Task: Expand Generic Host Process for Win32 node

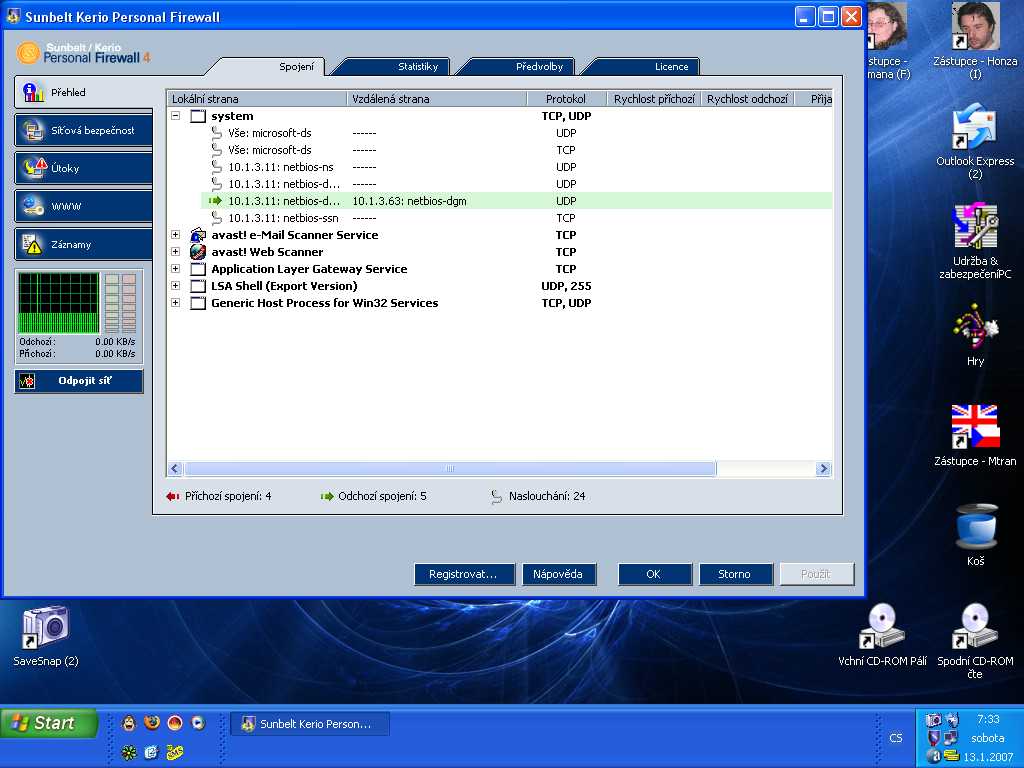Action: click(x=176, y=303)
